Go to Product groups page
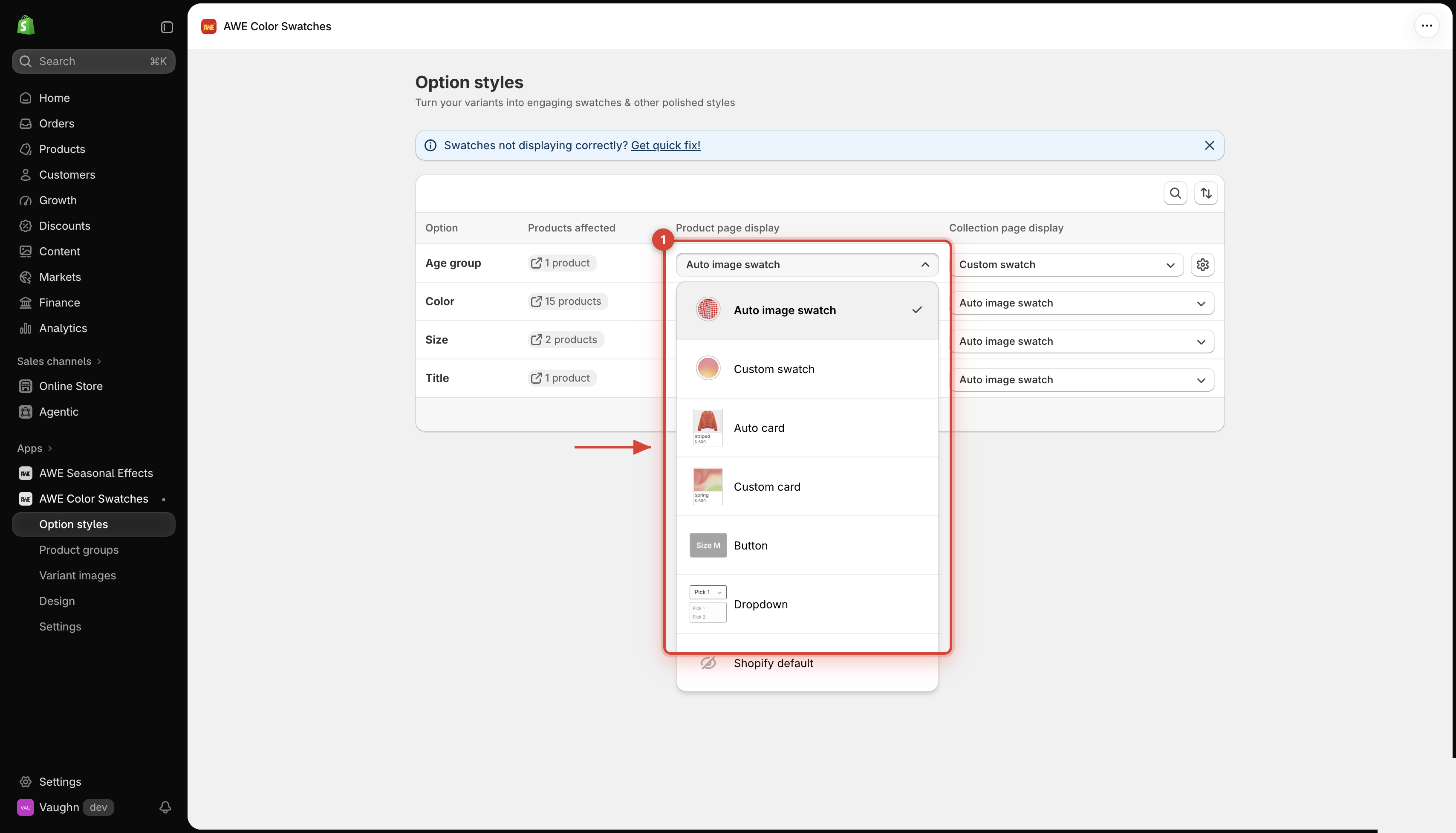The image size is (1456, 833). point(93,550)
